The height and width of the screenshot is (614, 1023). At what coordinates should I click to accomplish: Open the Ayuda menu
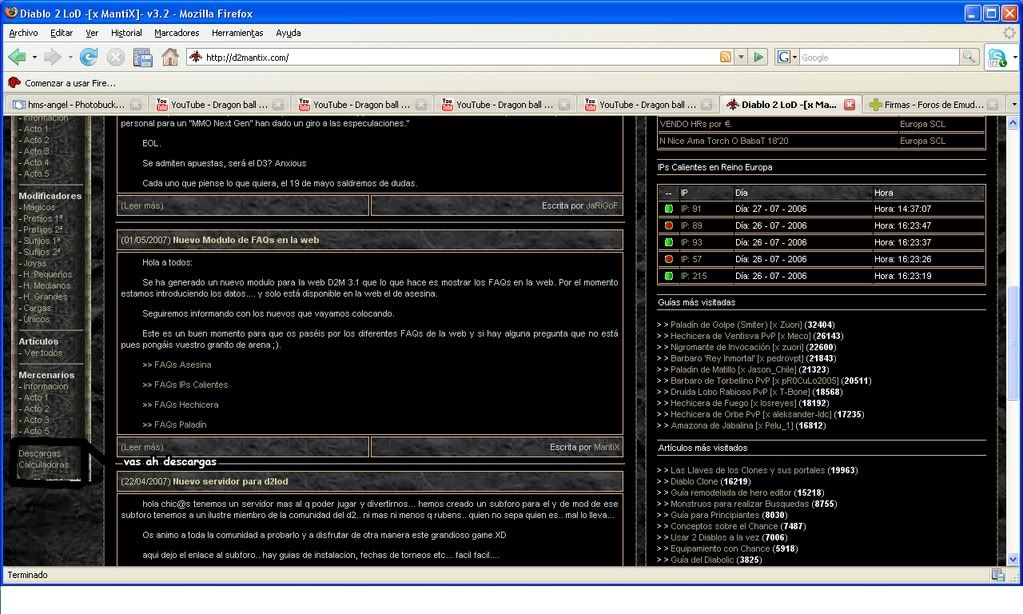coord(288,33)
